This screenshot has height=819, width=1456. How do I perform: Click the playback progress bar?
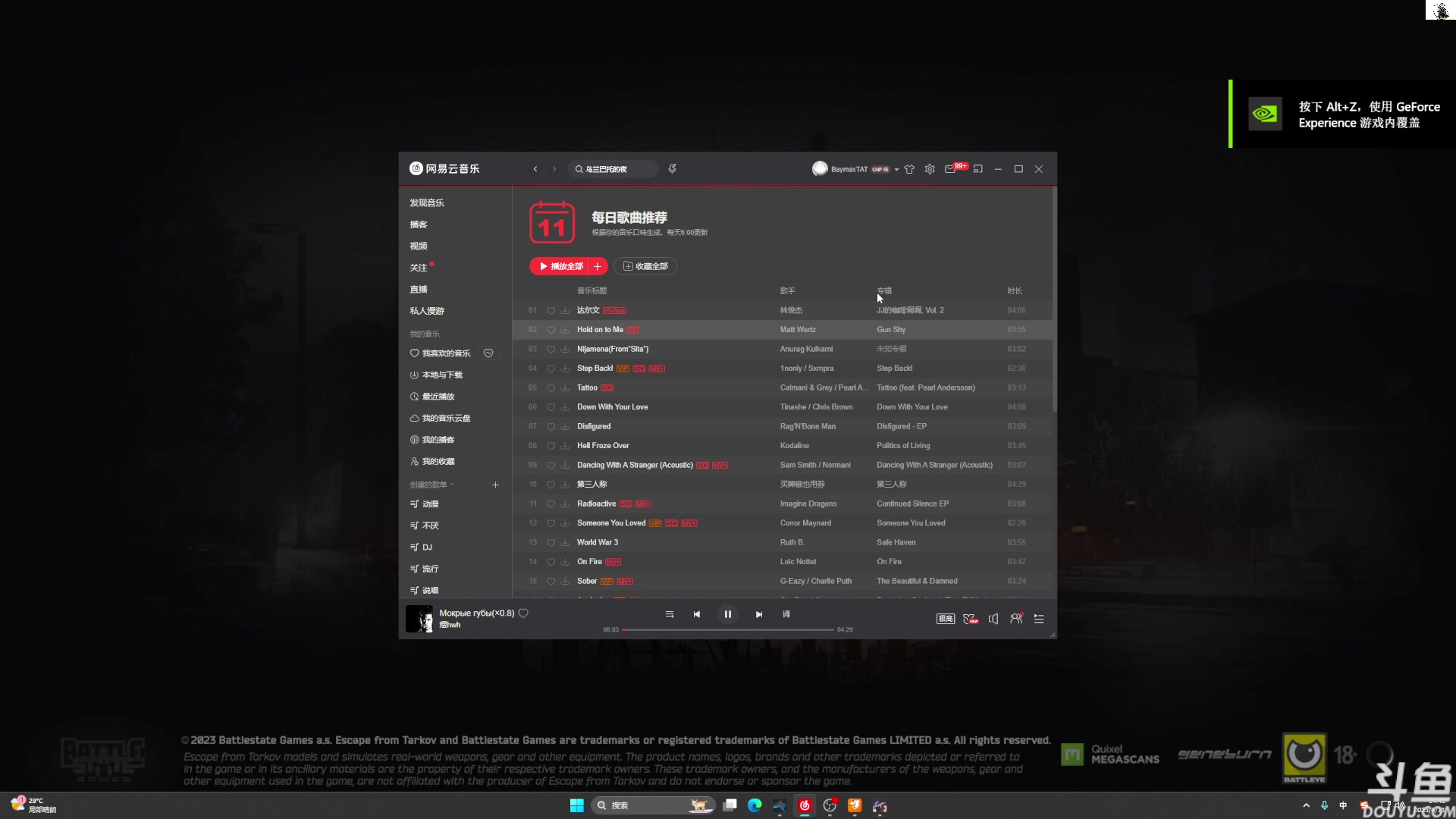coord(728,629)
